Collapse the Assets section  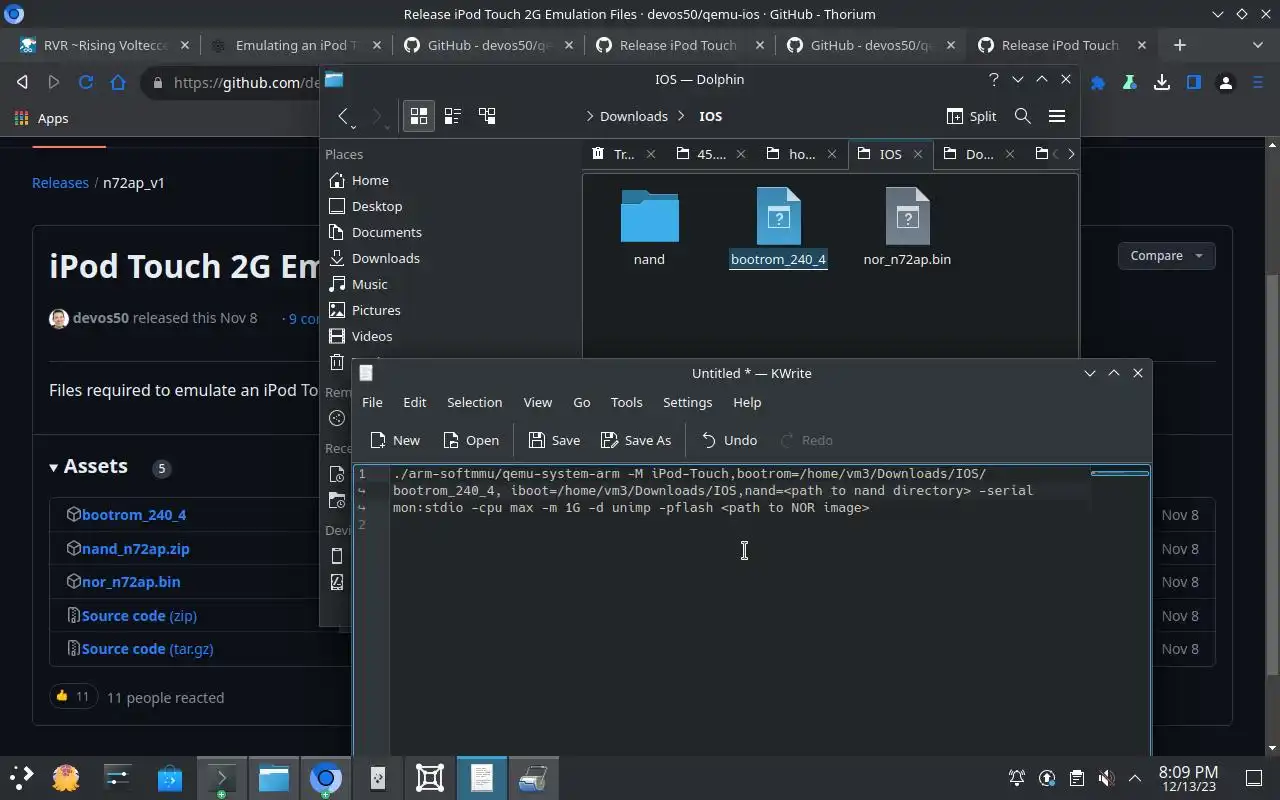point(88,466)
